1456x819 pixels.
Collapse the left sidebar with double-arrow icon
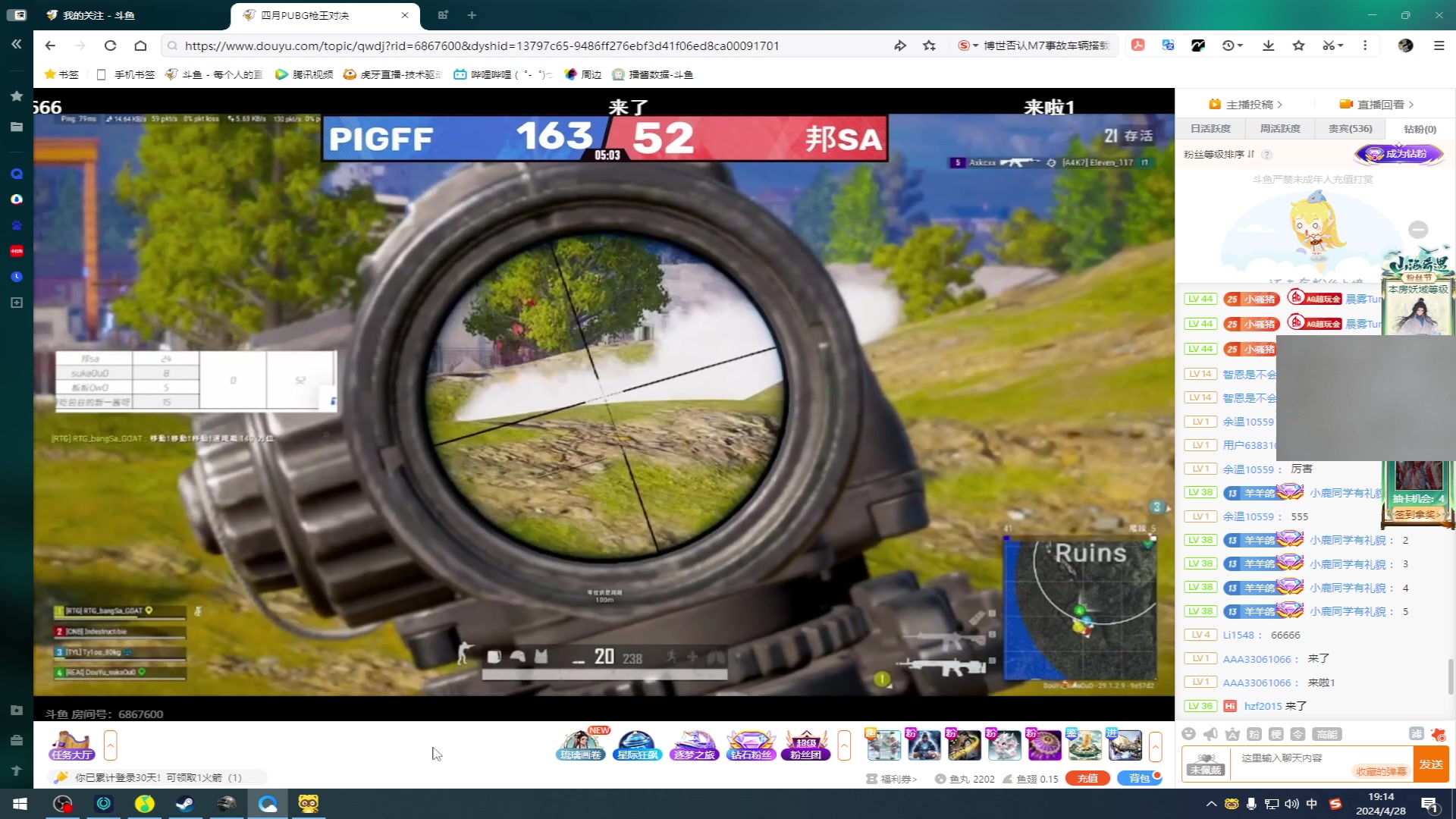[16, 44]
